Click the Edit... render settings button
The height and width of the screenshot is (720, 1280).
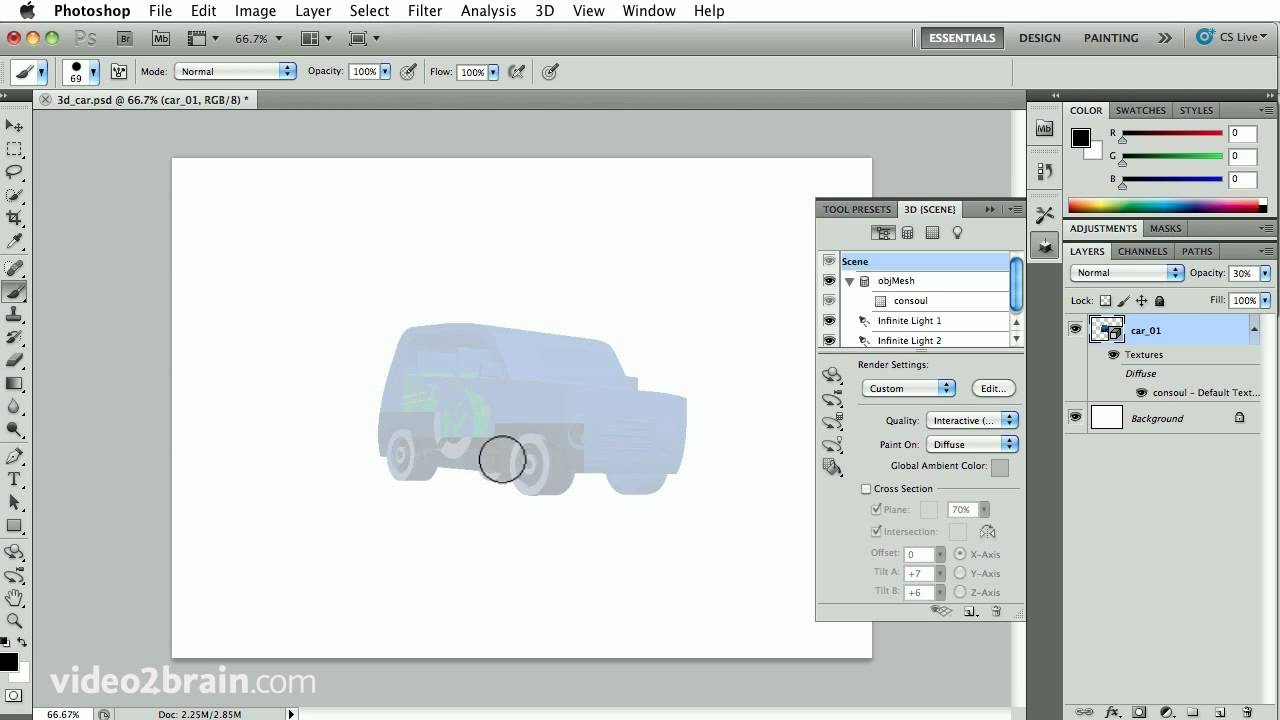(x=992, y=388)
